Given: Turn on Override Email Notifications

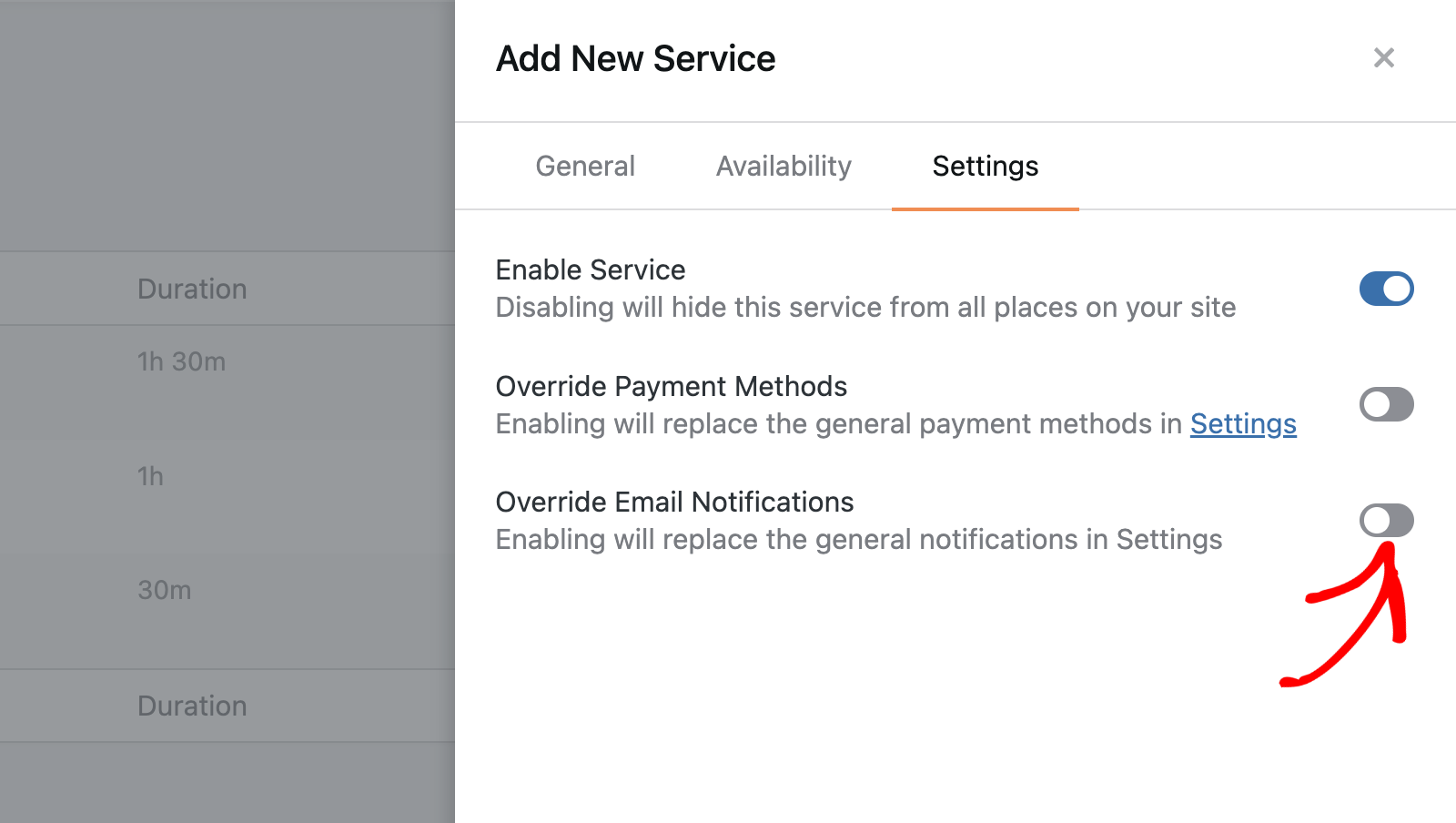Looking at the screenshot, I should click(x=1385, y=520).
